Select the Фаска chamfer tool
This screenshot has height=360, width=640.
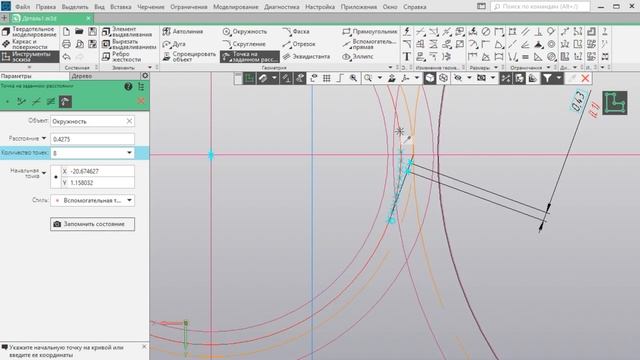pyautogui.click(x=296, y=31)
